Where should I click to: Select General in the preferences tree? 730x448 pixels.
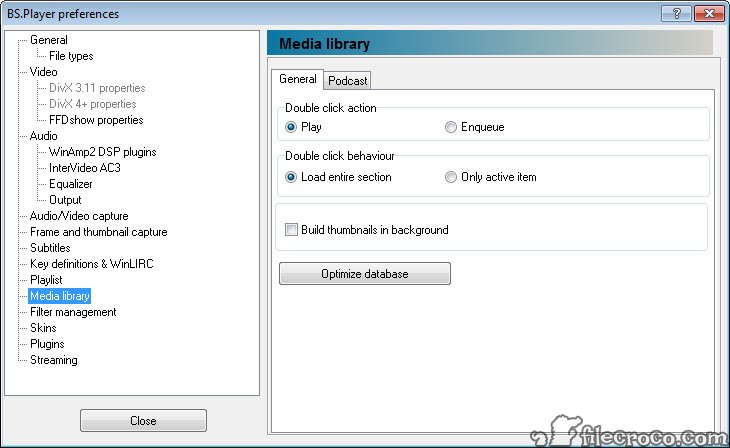tap(49, 40)
